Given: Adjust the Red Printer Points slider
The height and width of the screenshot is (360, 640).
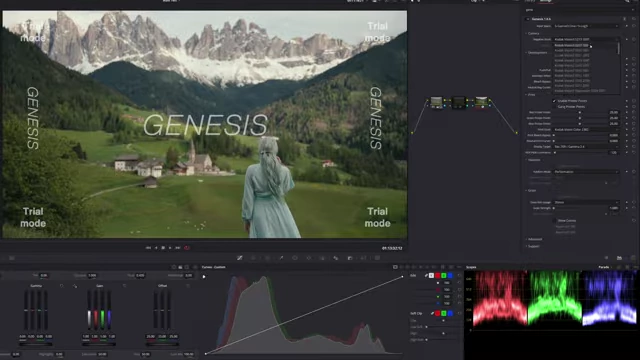Looking at the screenshot, I should click(x=580, y=112).
